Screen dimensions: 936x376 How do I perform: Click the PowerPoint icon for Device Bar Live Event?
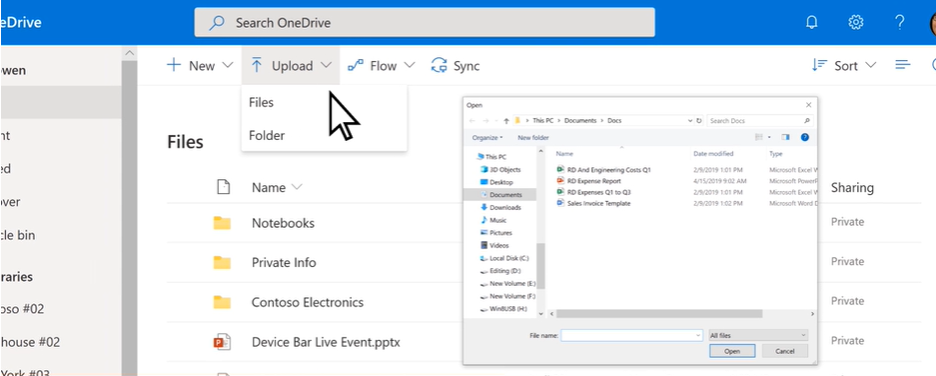click(x=222, y=343)
